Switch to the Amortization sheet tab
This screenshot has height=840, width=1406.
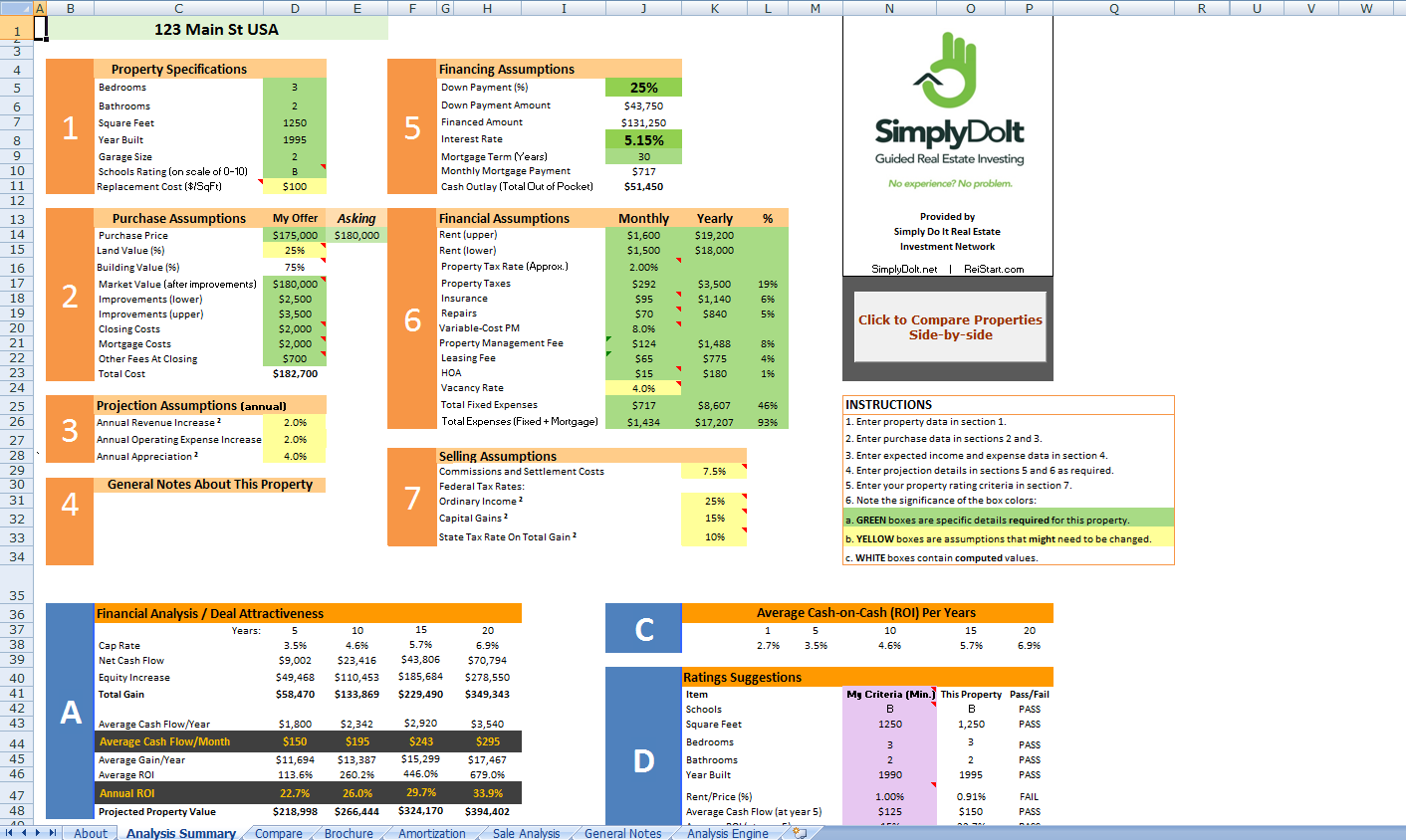[431, 833]
